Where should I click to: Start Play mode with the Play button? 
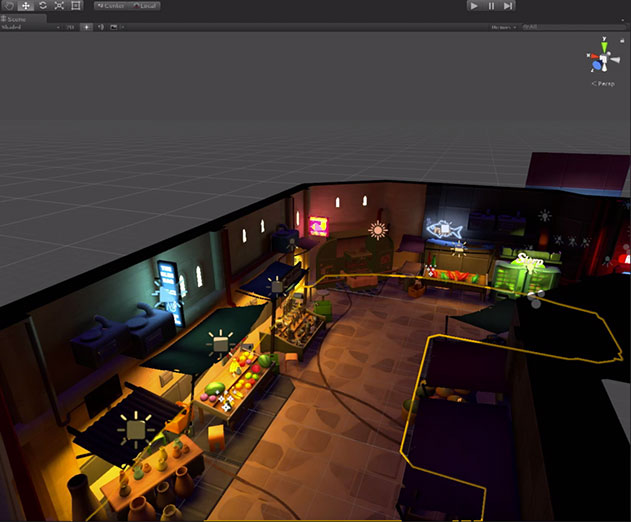point(474,6)
